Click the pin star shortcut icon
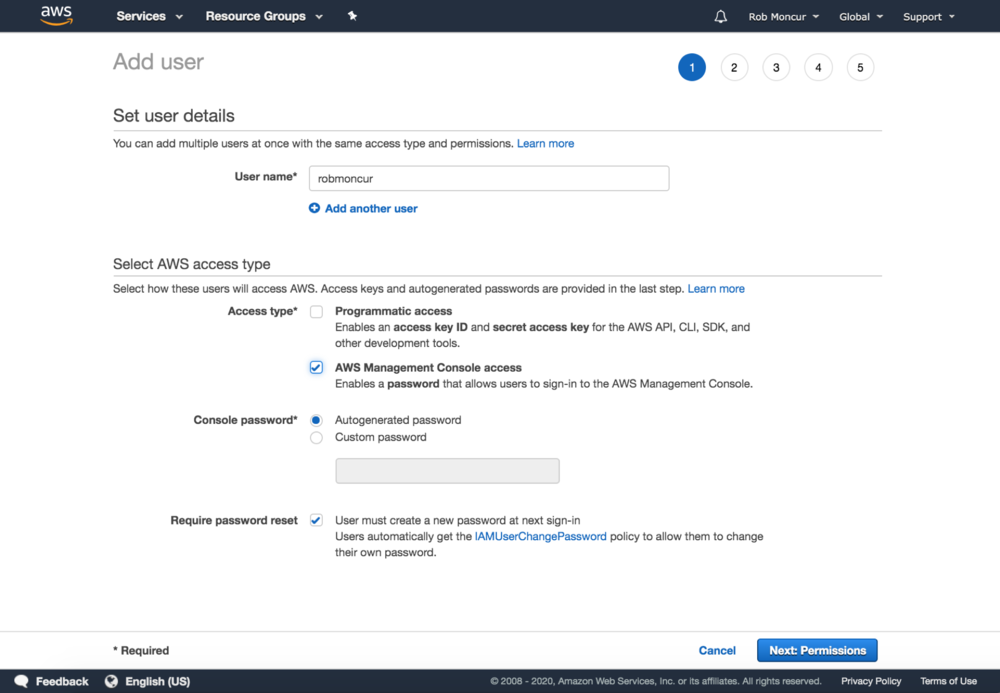1000x693 pixels. point(352,16)
